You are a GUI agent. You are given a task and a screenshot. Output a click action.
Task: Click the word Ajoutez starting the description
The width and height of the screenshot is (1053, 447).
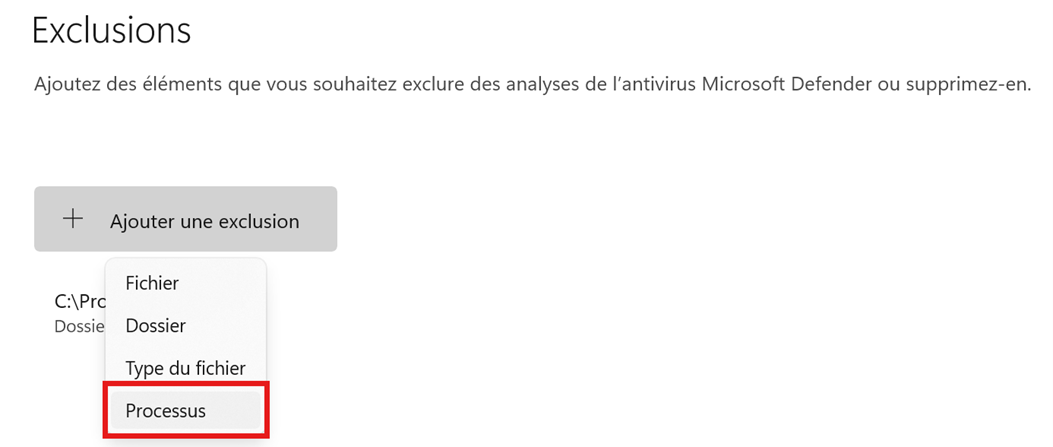(x=67, y=84)
